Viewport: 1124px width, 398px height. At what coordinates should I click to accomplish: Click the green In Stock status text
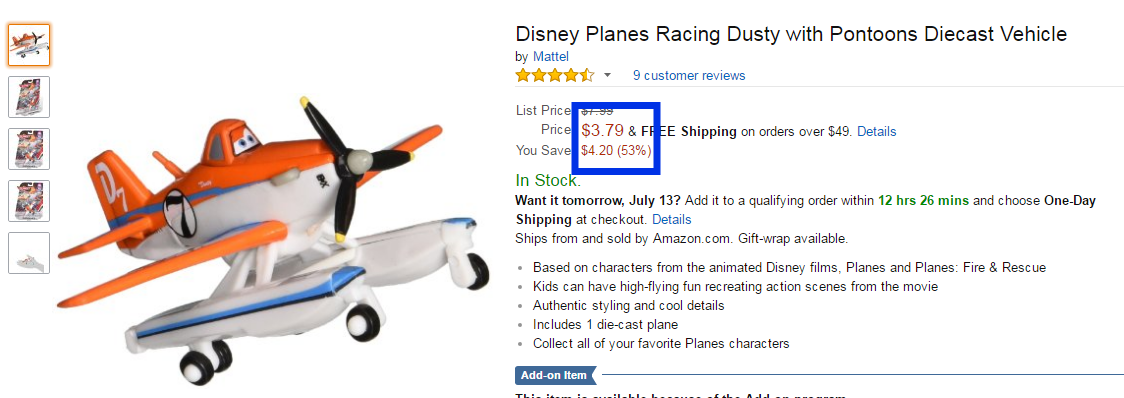click(x=548, y=180)
